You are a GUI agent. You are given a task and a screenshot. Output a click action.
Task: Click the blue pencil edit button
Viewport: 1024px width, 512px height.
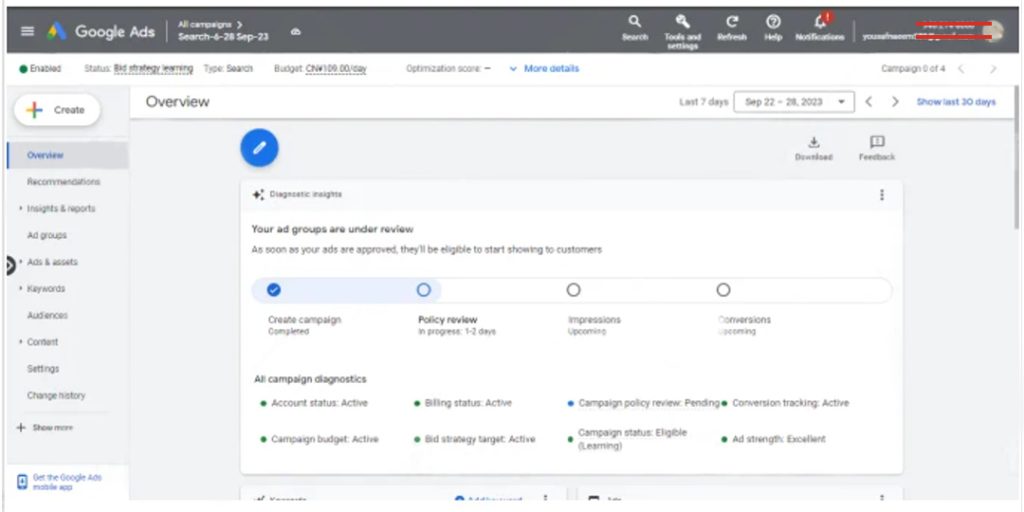coord(259,148)
